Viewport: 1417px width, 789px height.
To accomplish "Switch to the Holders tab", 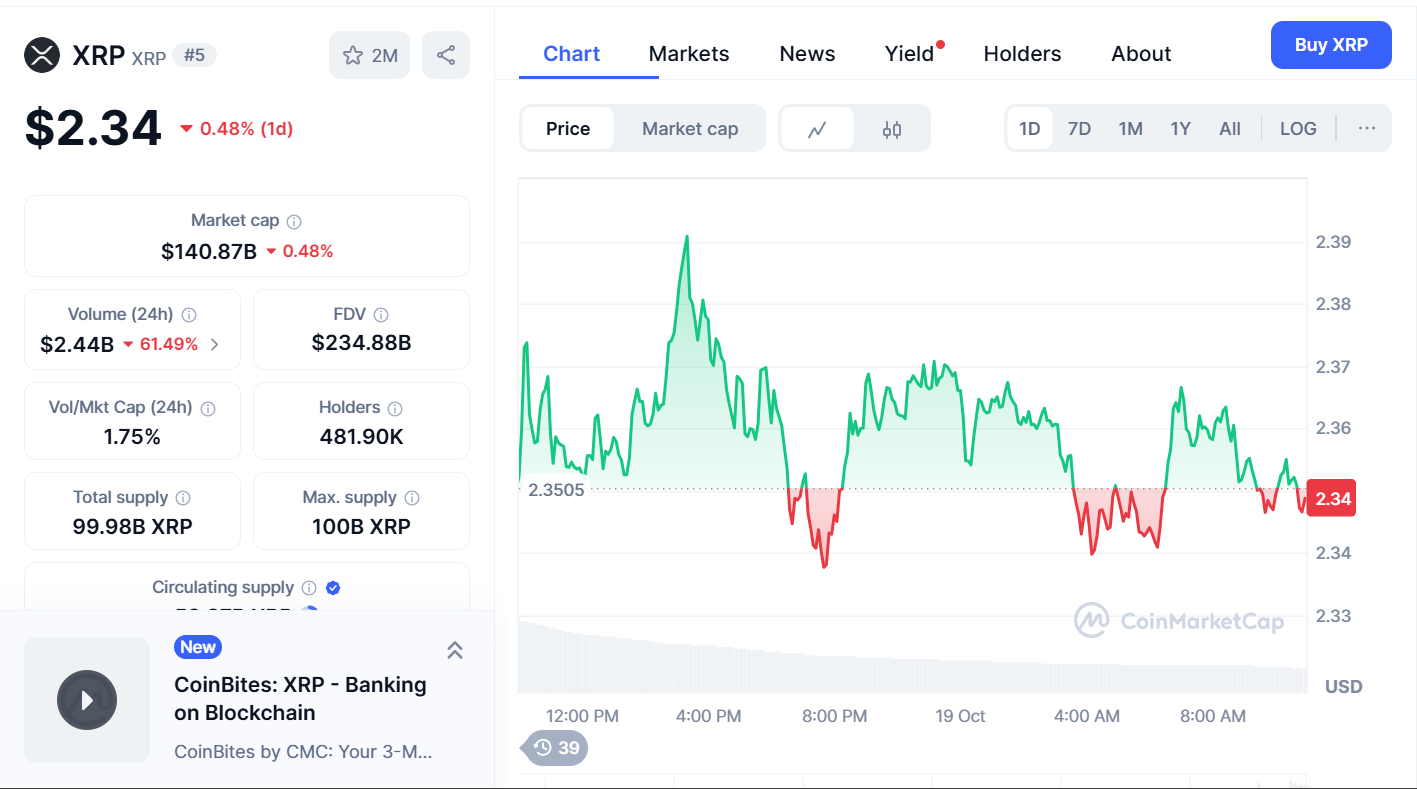I will [x=1022, y=54].
